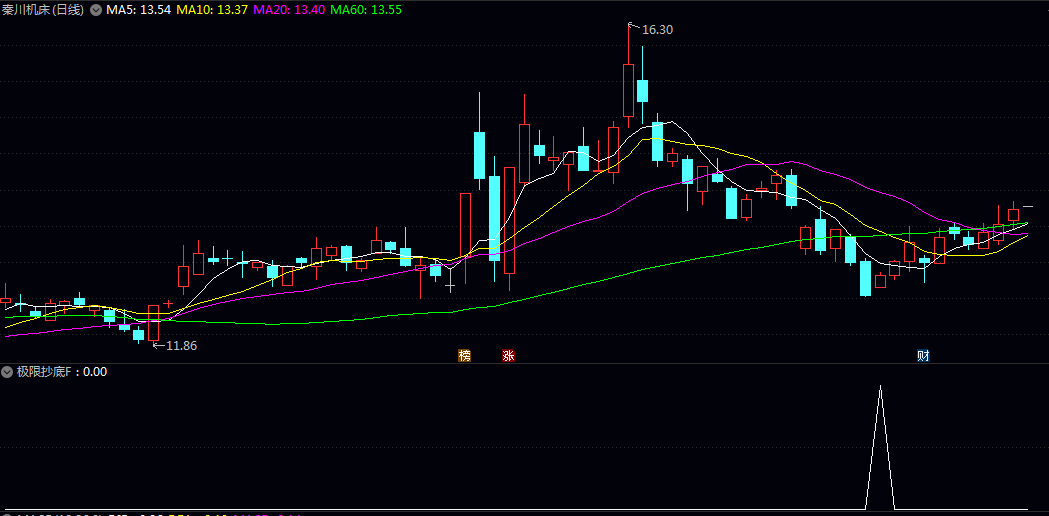Click the red candlestick at the 16.30 high
The image size is (1049, 516).
click(x=628, y=90)
